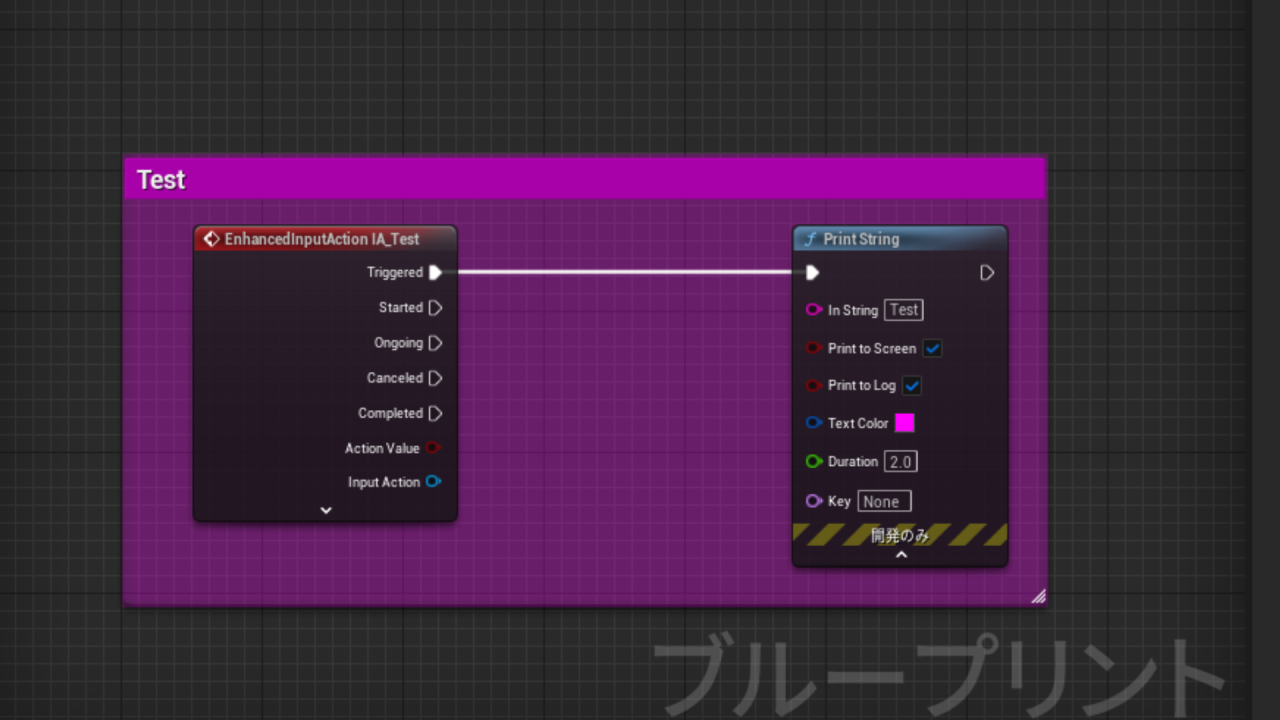Click the Key input pin
The image size is (1280, 720).
(814, 501)
